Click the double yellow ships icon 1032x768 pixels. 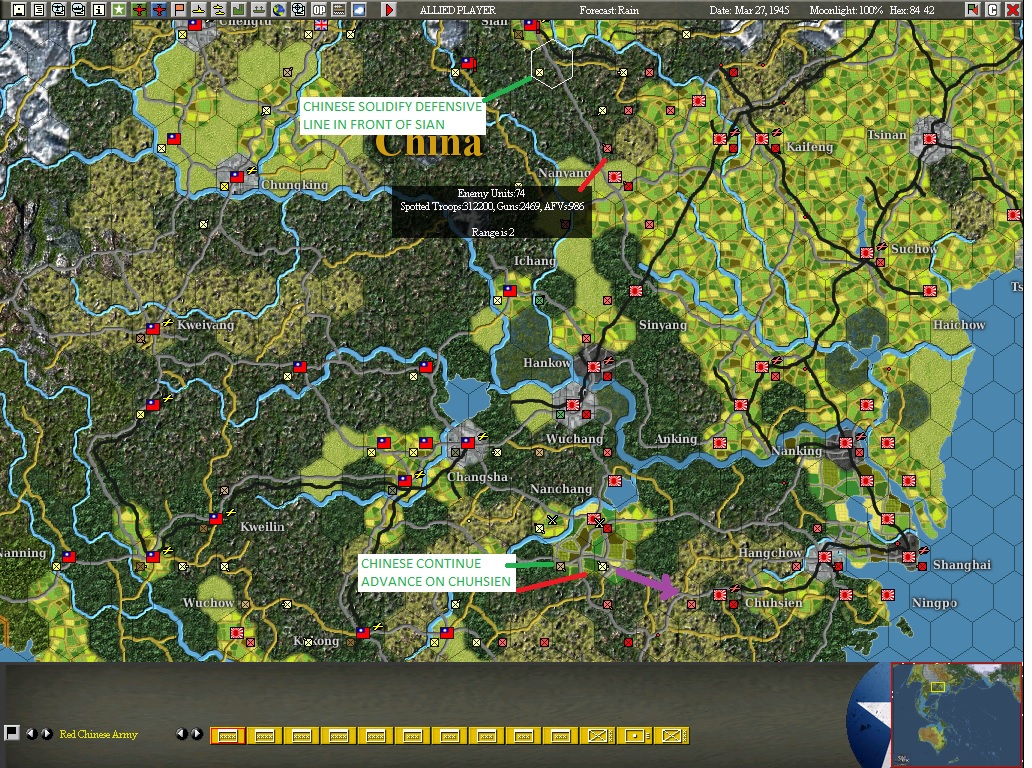[219, 9]
